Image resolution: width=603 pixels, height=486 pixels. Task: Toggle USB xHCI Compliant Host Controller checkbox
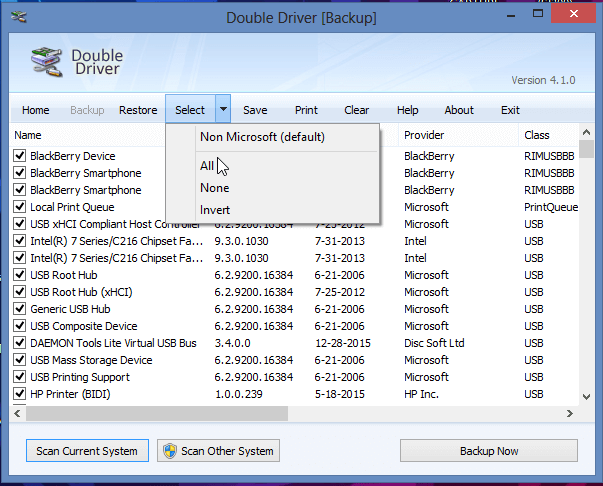click(19, 224)
